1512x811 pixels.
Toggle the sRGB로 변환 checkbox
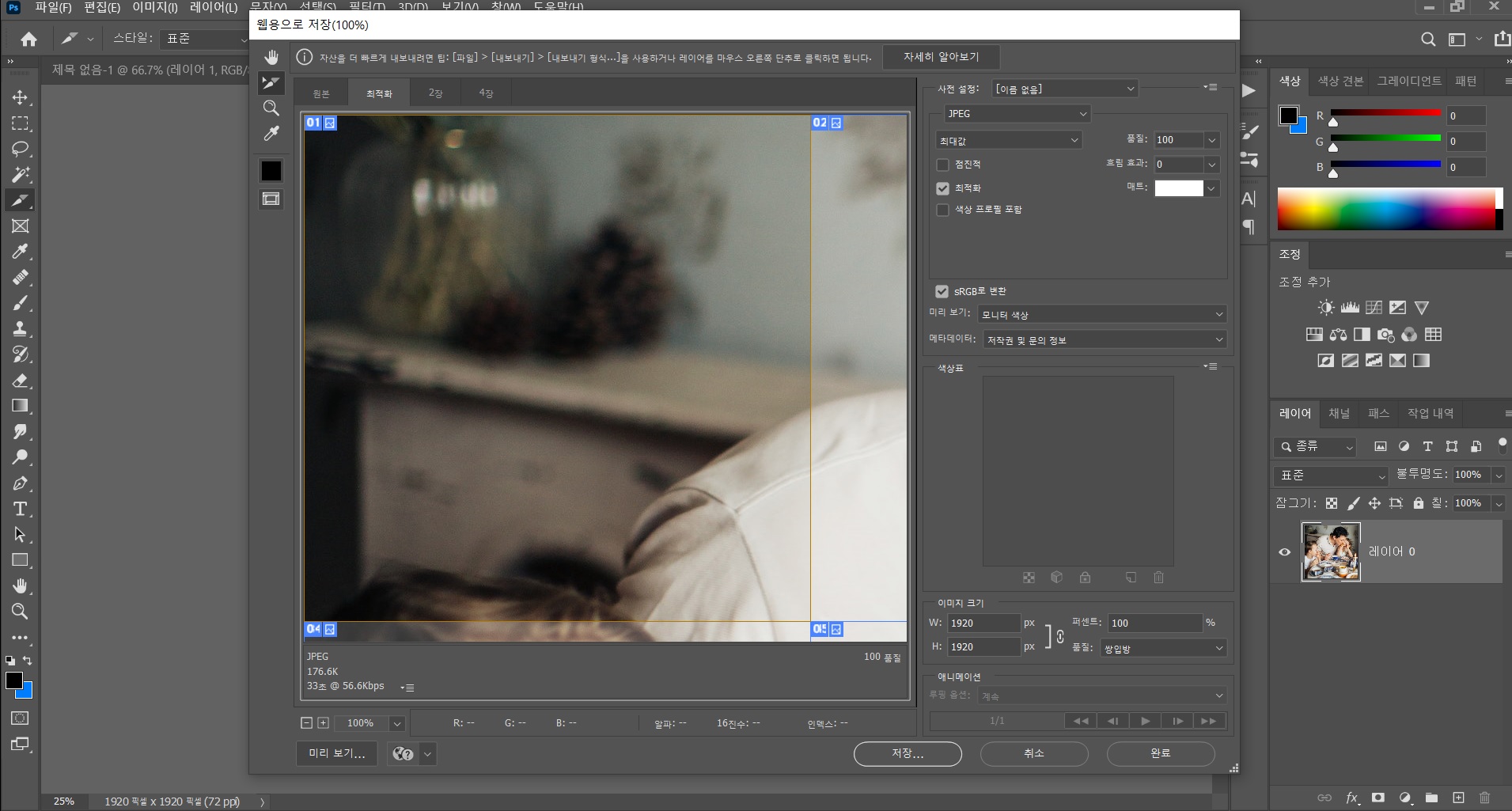tap(942, 291)
